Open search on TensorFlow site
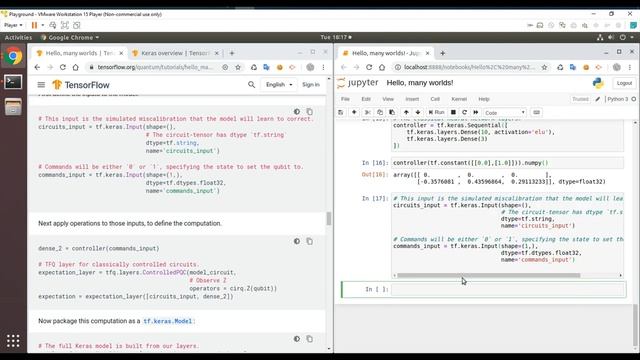Screen dimensions: 640x360 [x=251, y=84]
